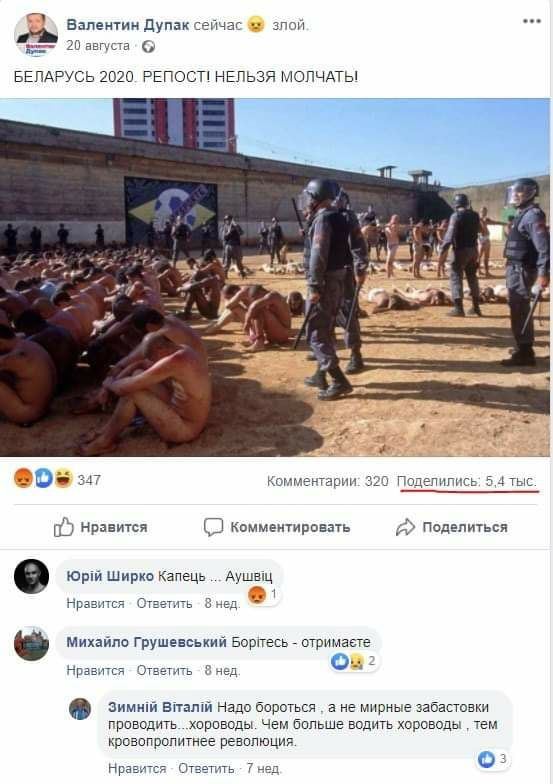Click the globe public privacy icon
Viewport: 553px width, 784px height.
click(148, 46)
